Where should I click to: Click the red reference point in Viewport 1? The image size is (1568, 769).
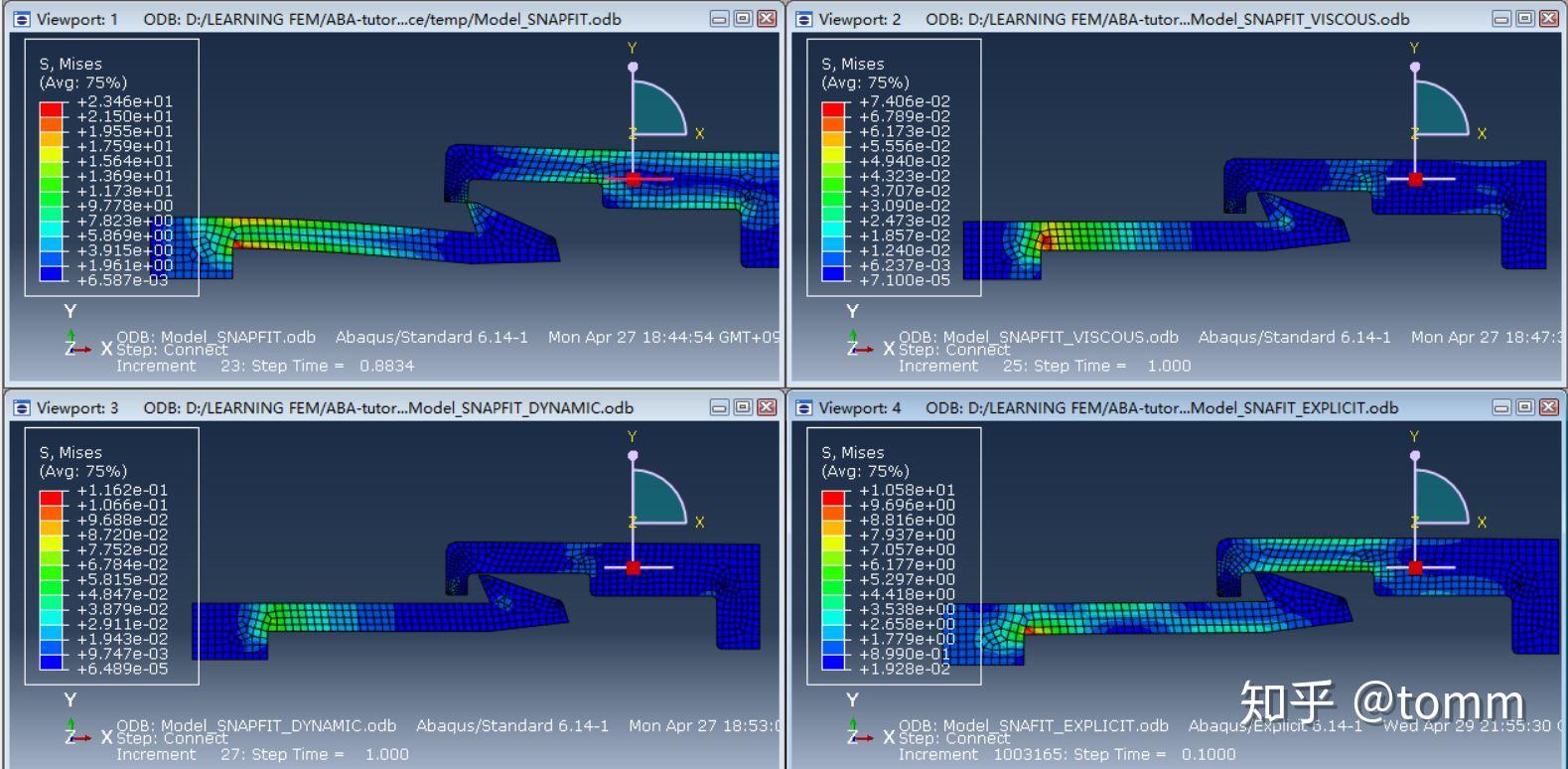tap(634, 179)
